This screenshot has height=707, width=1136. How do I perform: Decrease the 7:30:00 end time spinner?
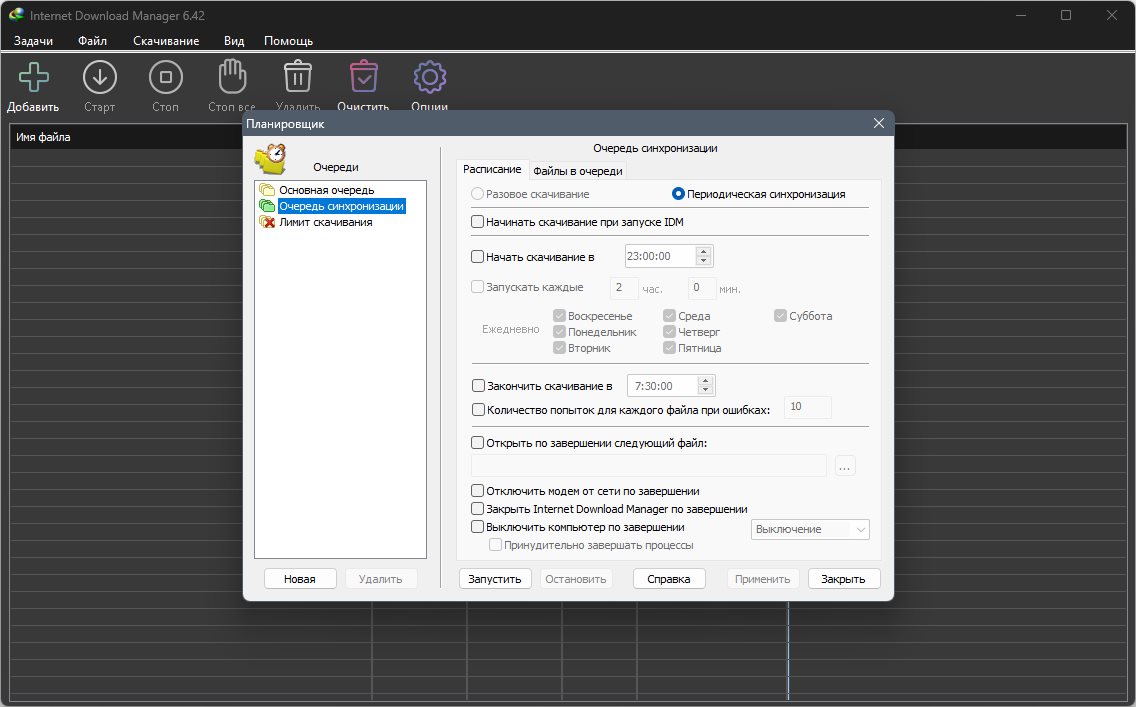(706, 390)
